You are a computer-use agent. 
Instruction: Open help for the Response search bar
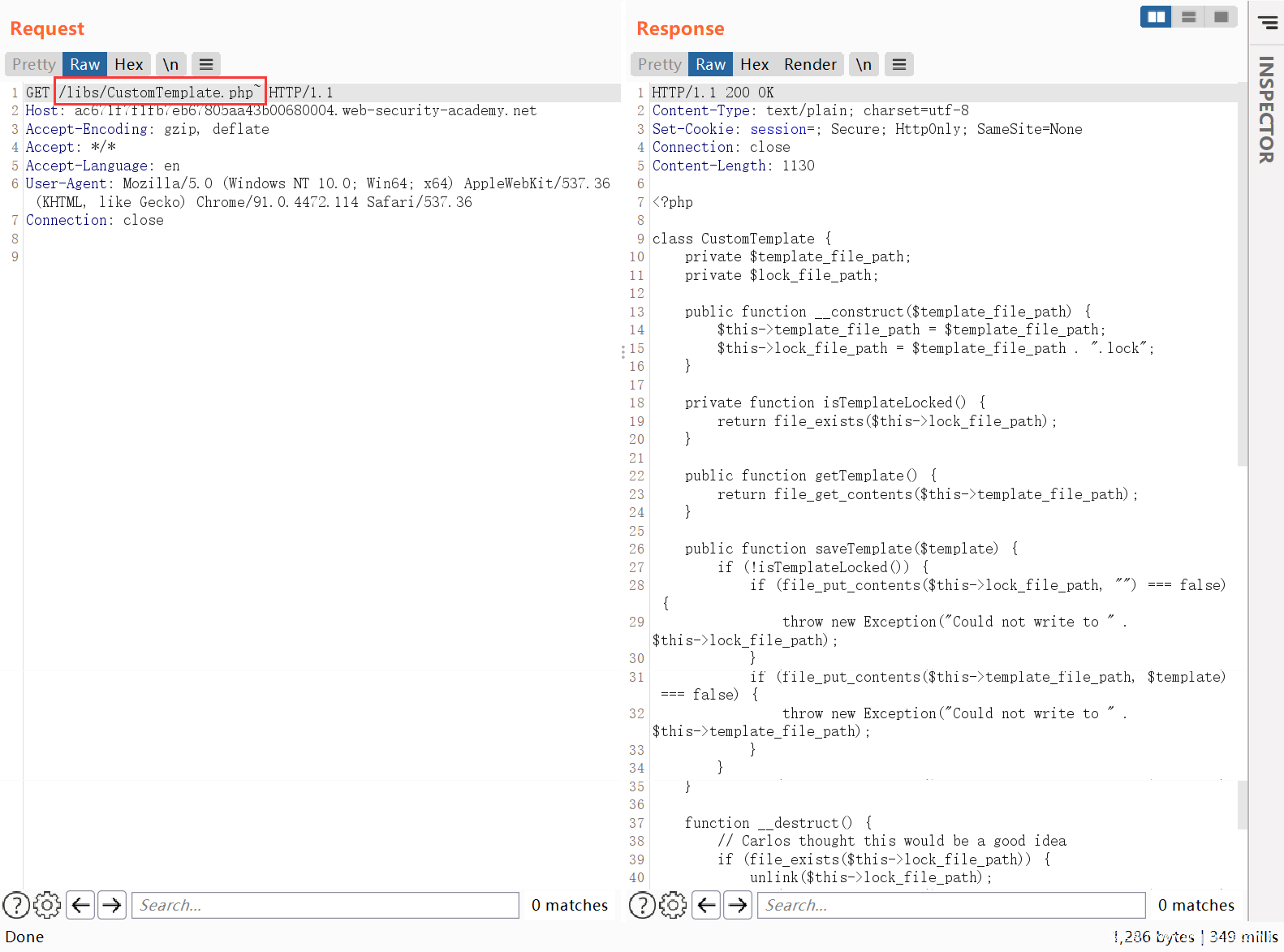642,904
